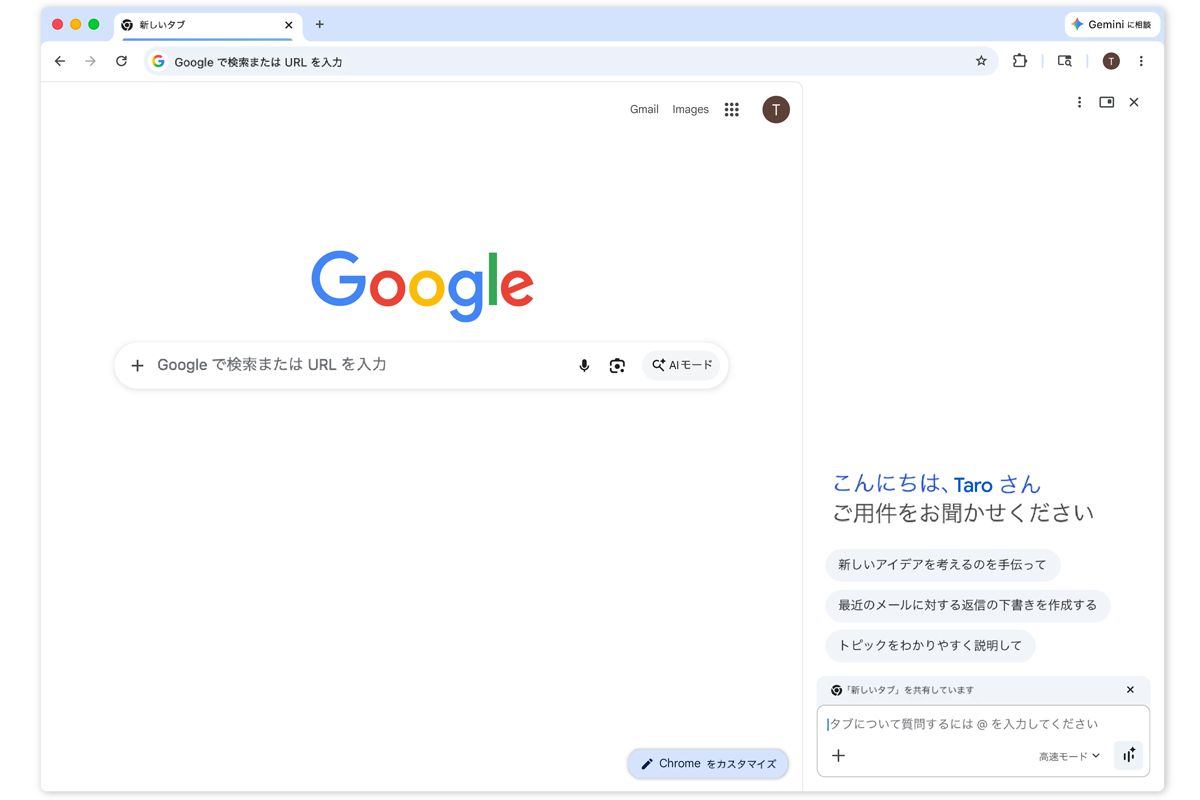Image resolution: width=1200 pixels, height=800 pixels.
Task: Open the Google apps grid
Action: click(732, 110)
